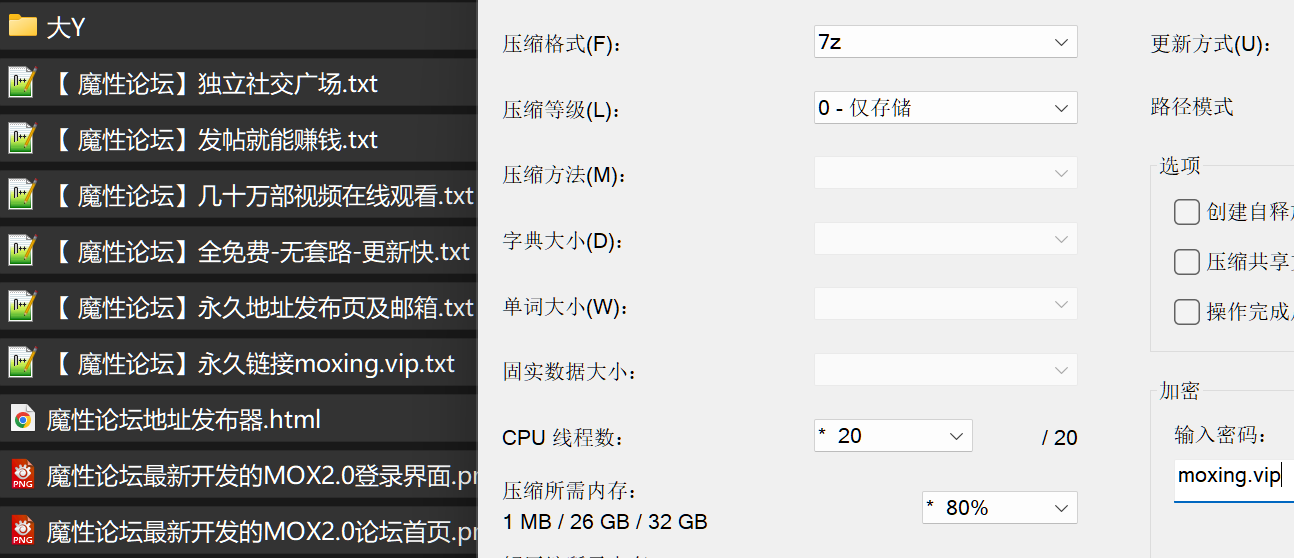Open the CPU 线程数 combo box
This screenshot has height=558, width=1294.
pyautogui.click(x=893, y=435)
